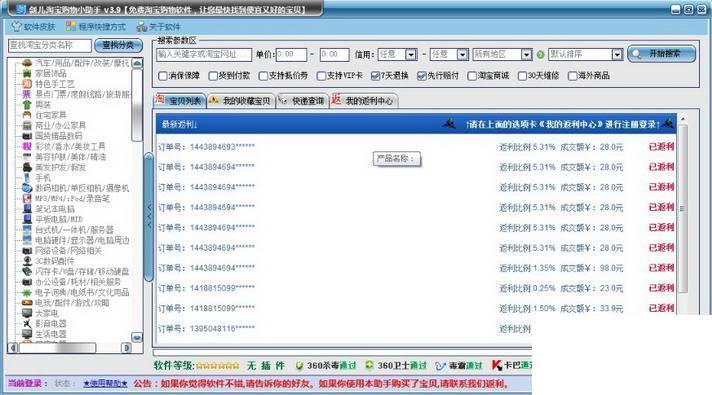
Task: Click the 电玩/配件/游戏 icon
Action: pos(27,303)
